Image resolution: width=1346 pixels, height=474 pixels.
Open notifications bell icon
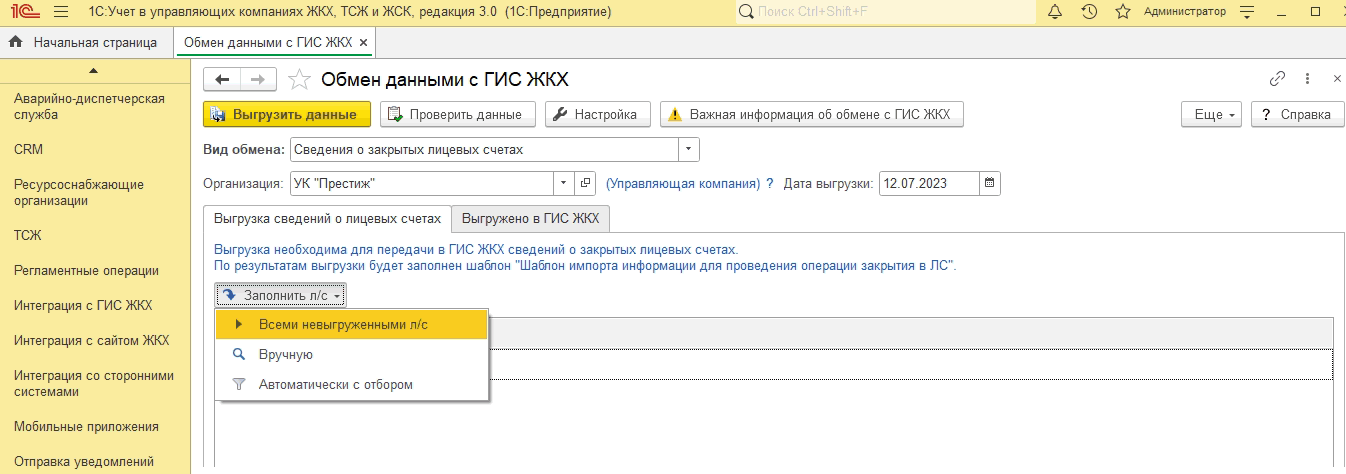coord(1055,12)
